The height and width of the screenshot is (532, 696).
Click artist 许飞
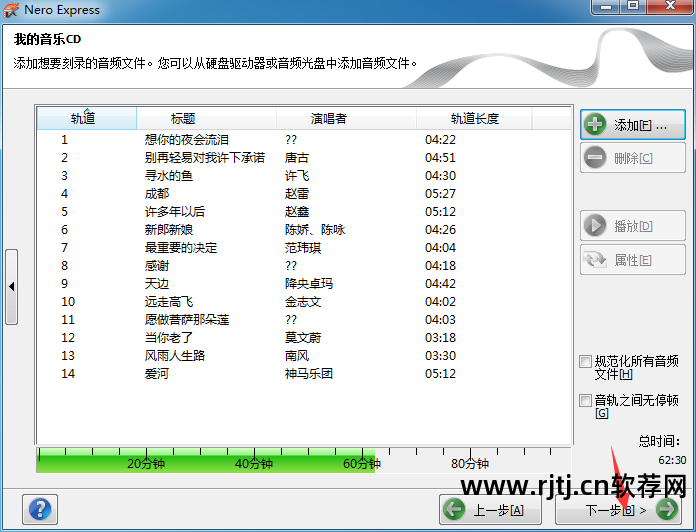tap(297, 176)
